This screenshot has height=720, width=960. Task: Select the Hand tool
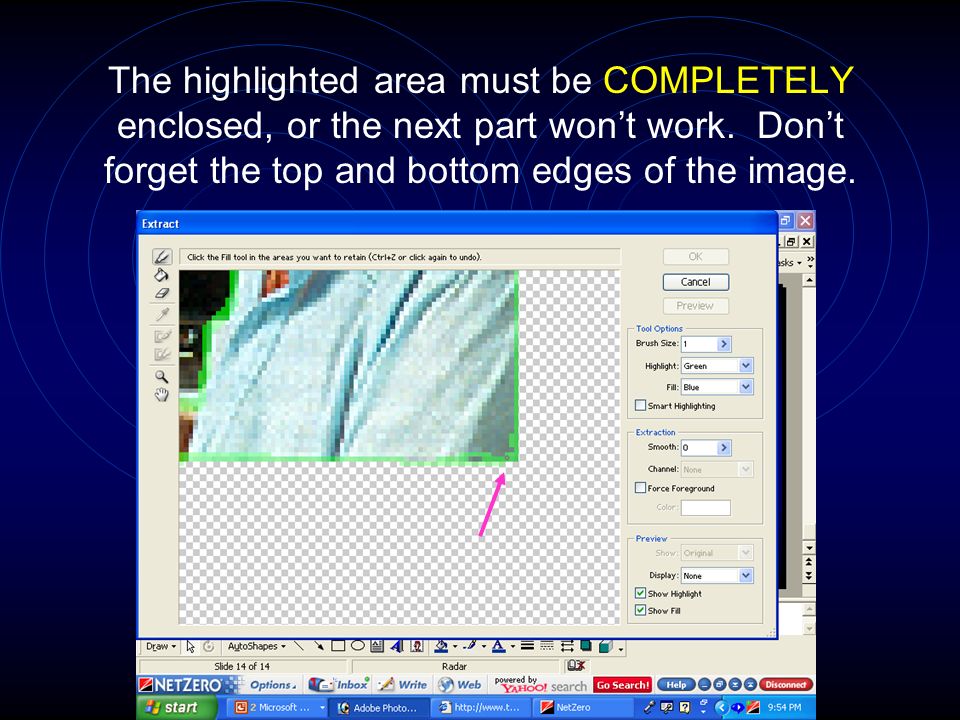tap(162, 395)
